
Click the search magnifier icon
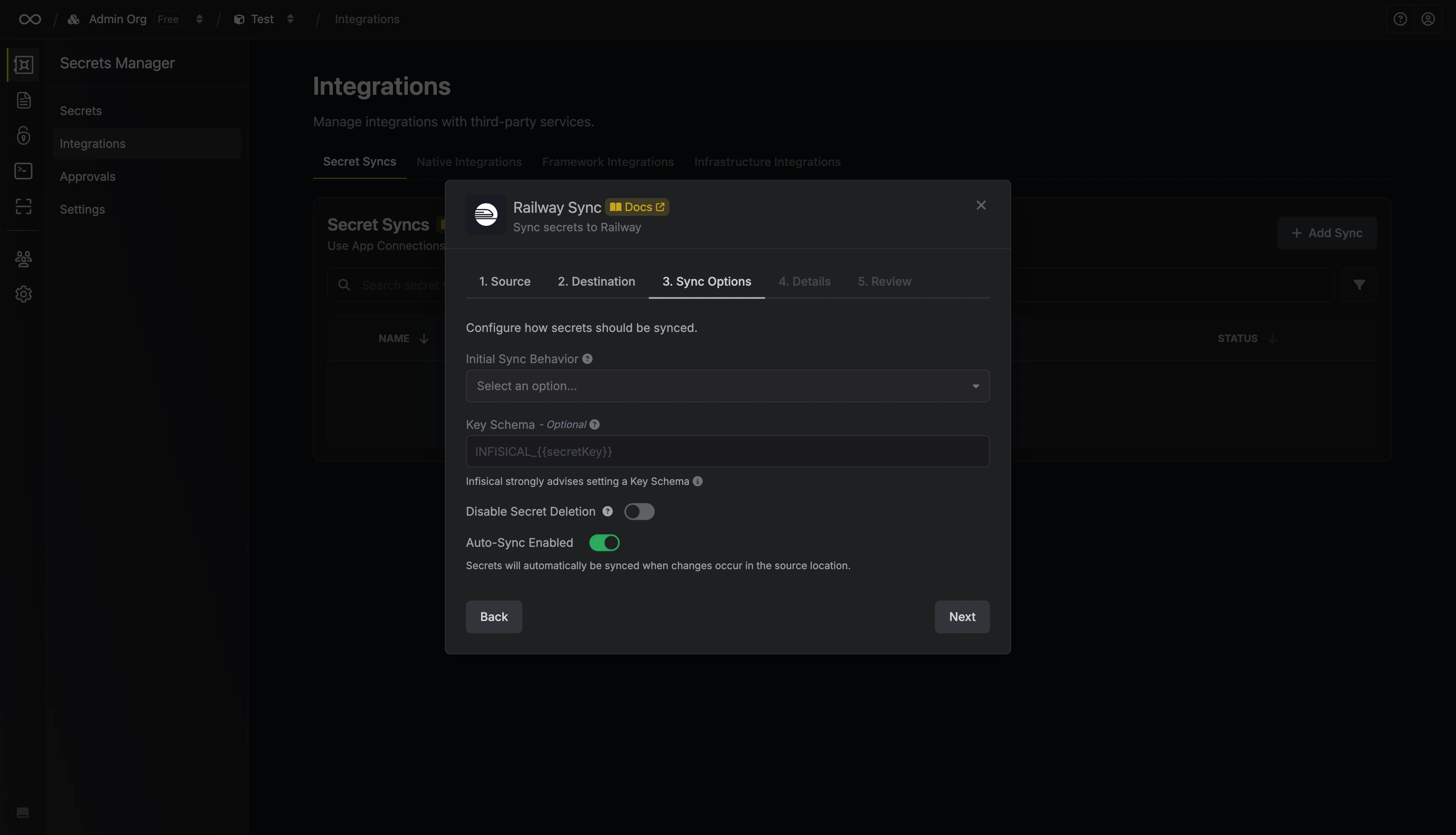[344, 285]
